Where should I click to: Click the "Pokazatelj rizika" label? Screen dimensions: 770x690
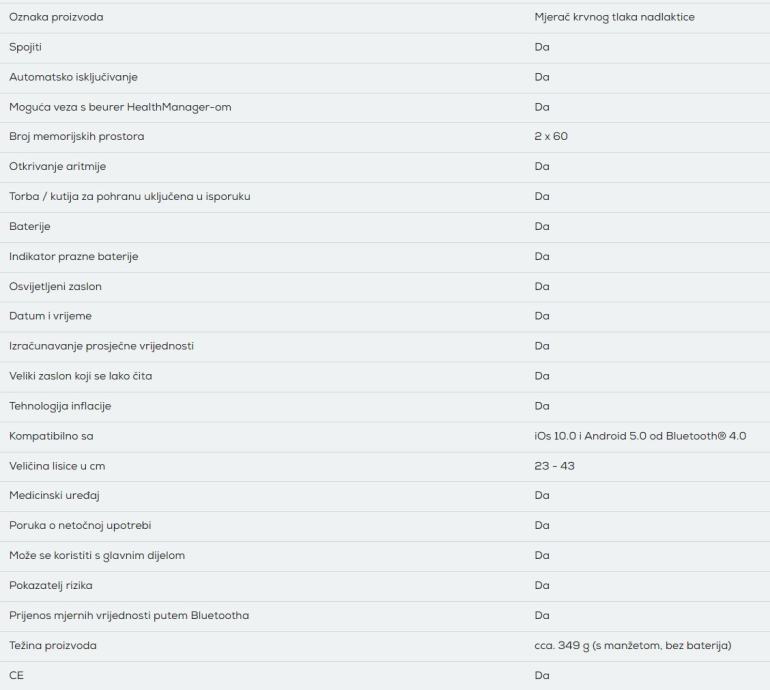coord(51,586)
